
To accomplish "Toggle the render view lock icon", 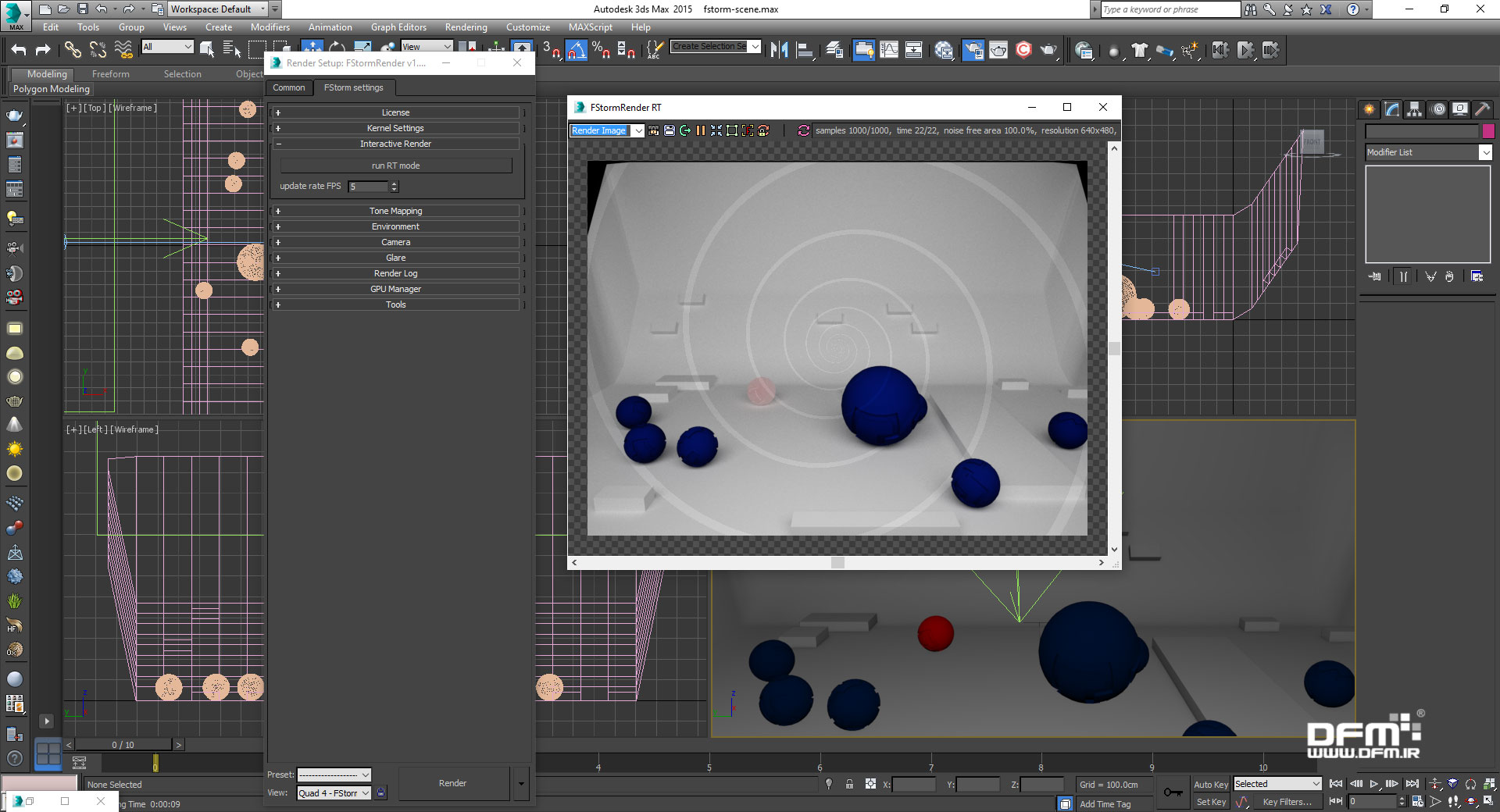I will [x=380, y=792].
